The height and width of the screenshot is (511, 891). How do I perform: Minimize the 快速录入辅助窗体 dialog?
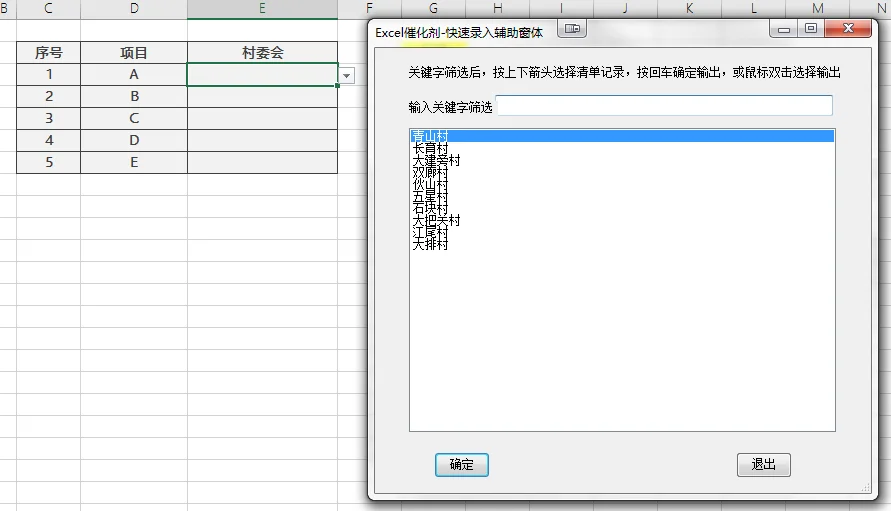(x=784, y=28)
